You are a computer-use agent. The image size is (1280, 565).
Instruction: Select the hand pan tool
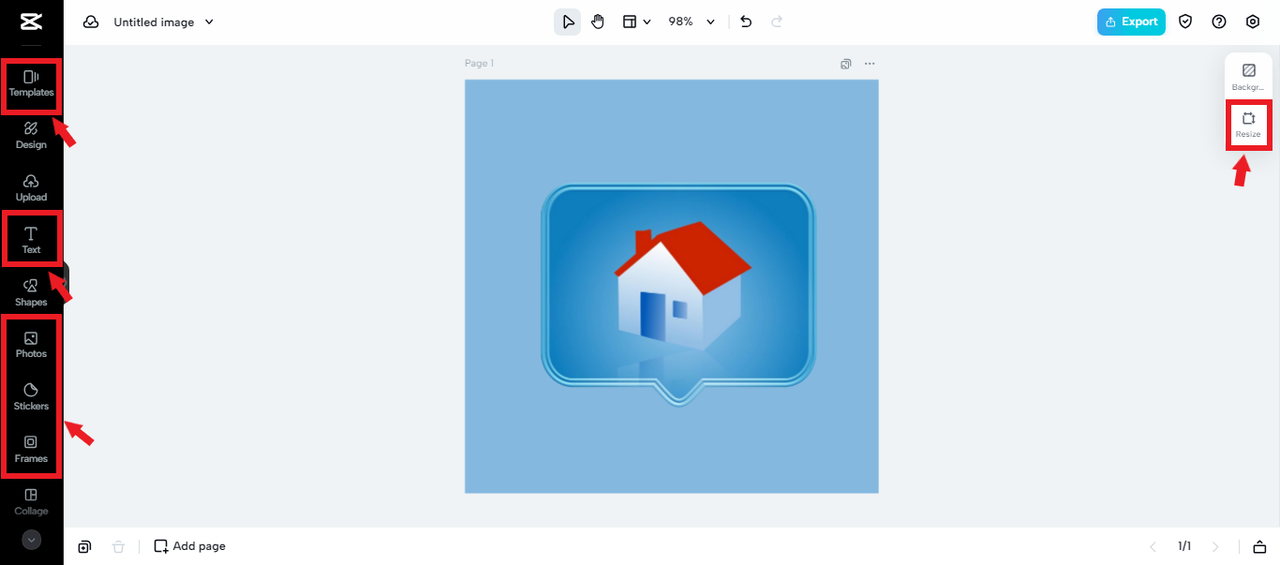598,21
